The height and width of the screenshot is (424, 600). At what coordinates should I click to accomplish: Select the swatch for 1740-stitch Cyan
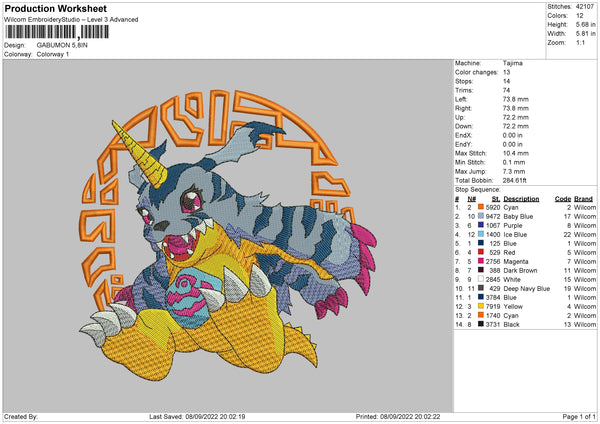coord(481,315)
